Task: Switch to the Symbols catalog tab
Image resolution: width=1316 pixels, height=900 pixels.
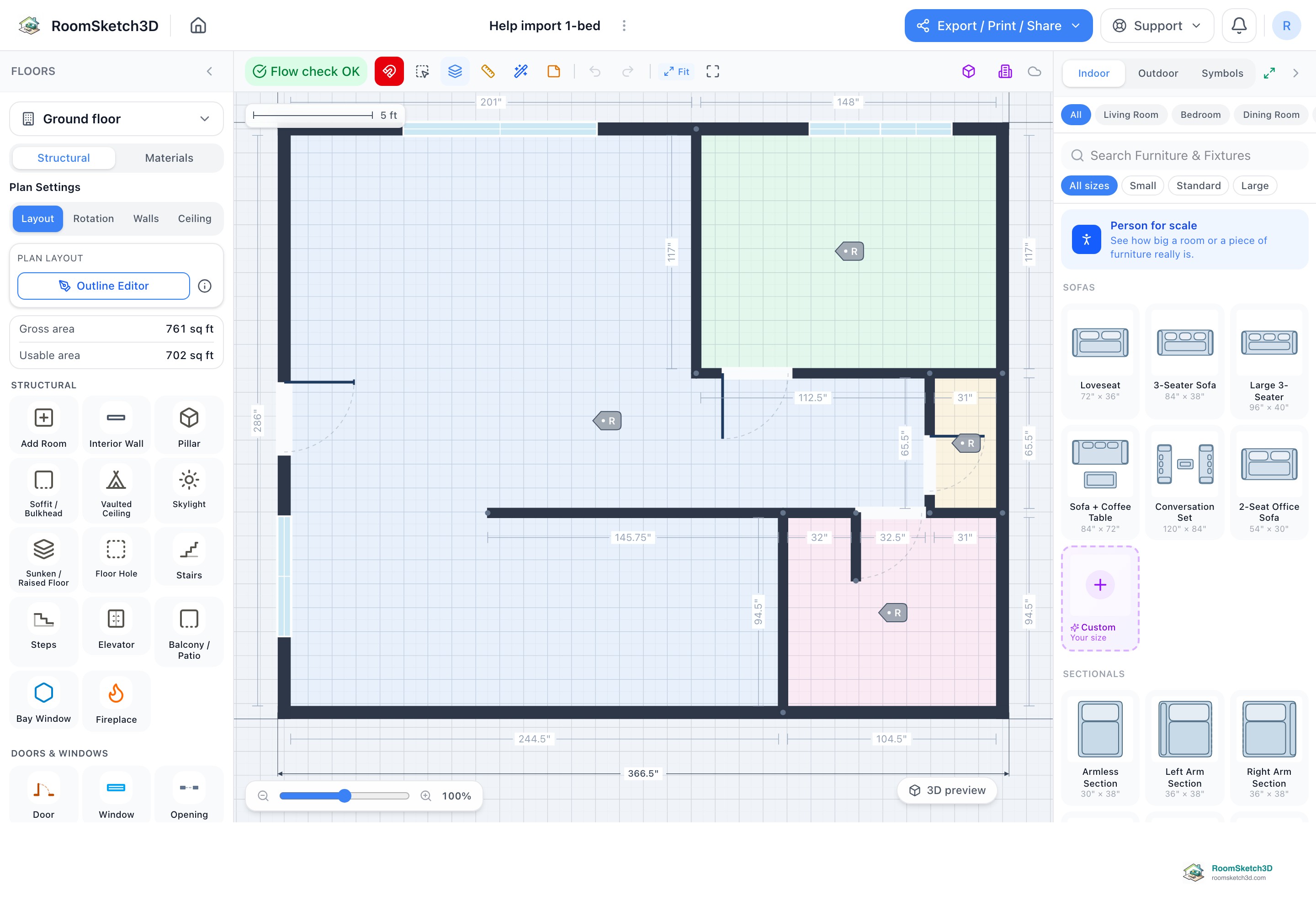Action: tap(1222, 73)
